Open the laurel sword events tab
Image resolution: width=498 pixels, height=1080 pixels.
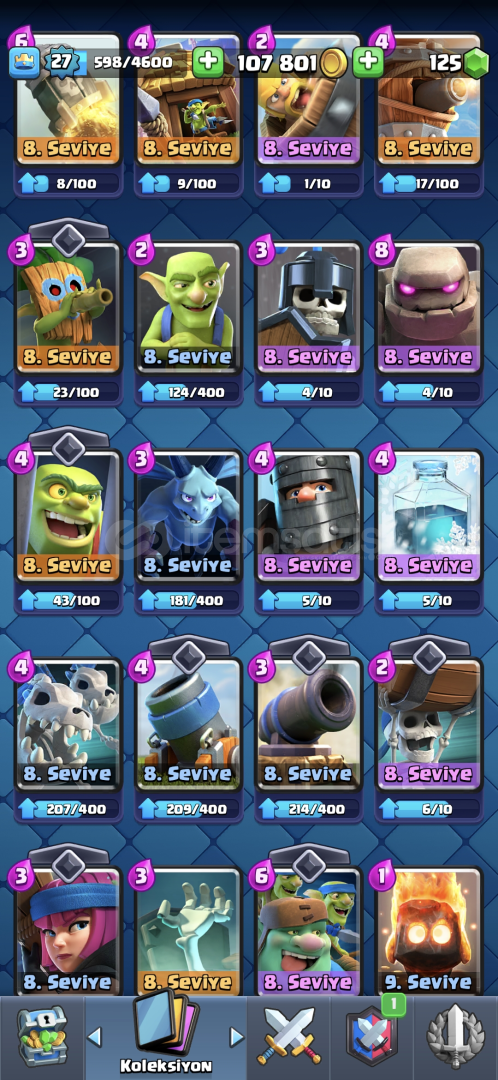pyautogui.click(x=456, y=1037)
